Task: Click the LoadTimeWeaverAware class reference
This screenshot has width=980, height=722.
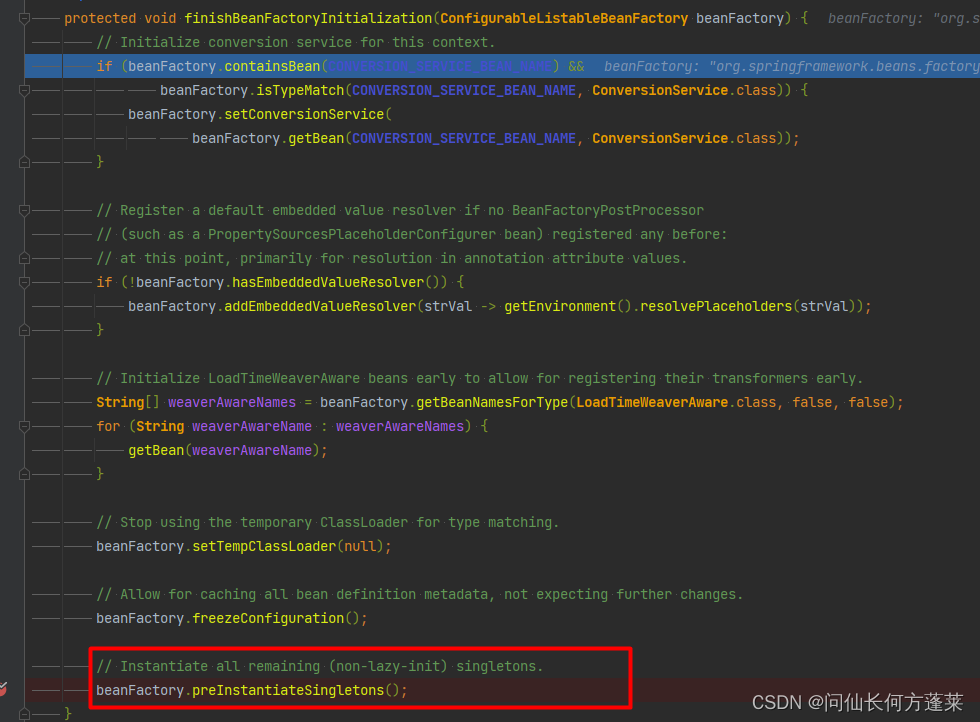Action: click(652, 403)
